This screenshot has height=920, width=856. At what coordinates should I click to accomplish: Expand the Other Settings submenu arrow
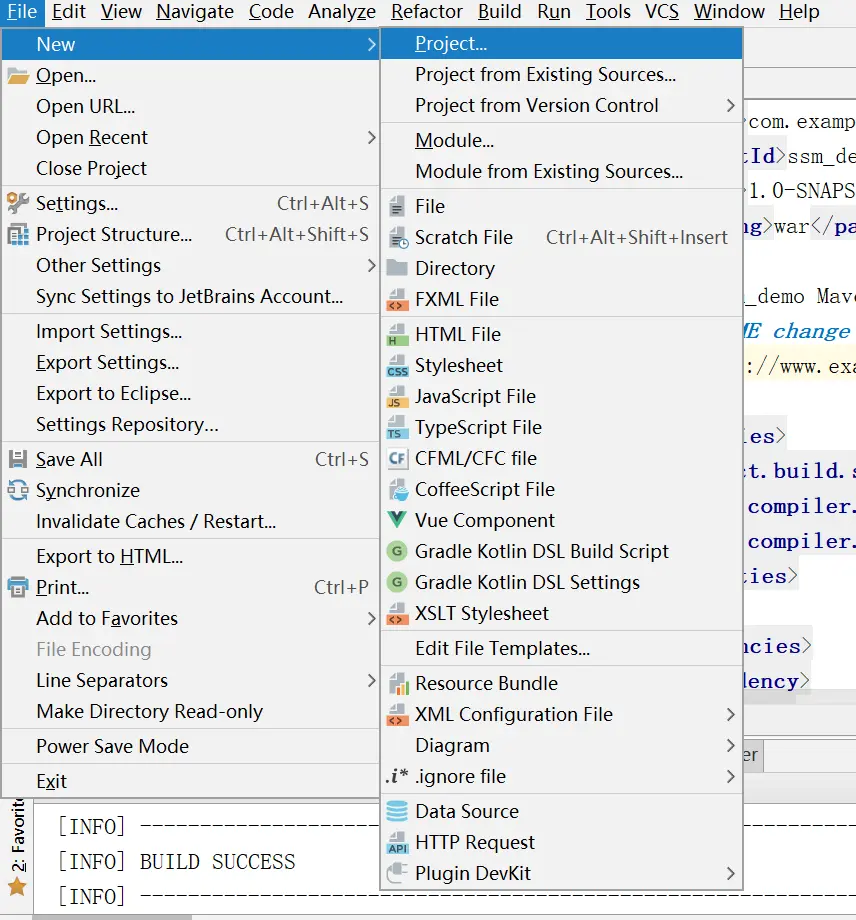coord(371,265)
